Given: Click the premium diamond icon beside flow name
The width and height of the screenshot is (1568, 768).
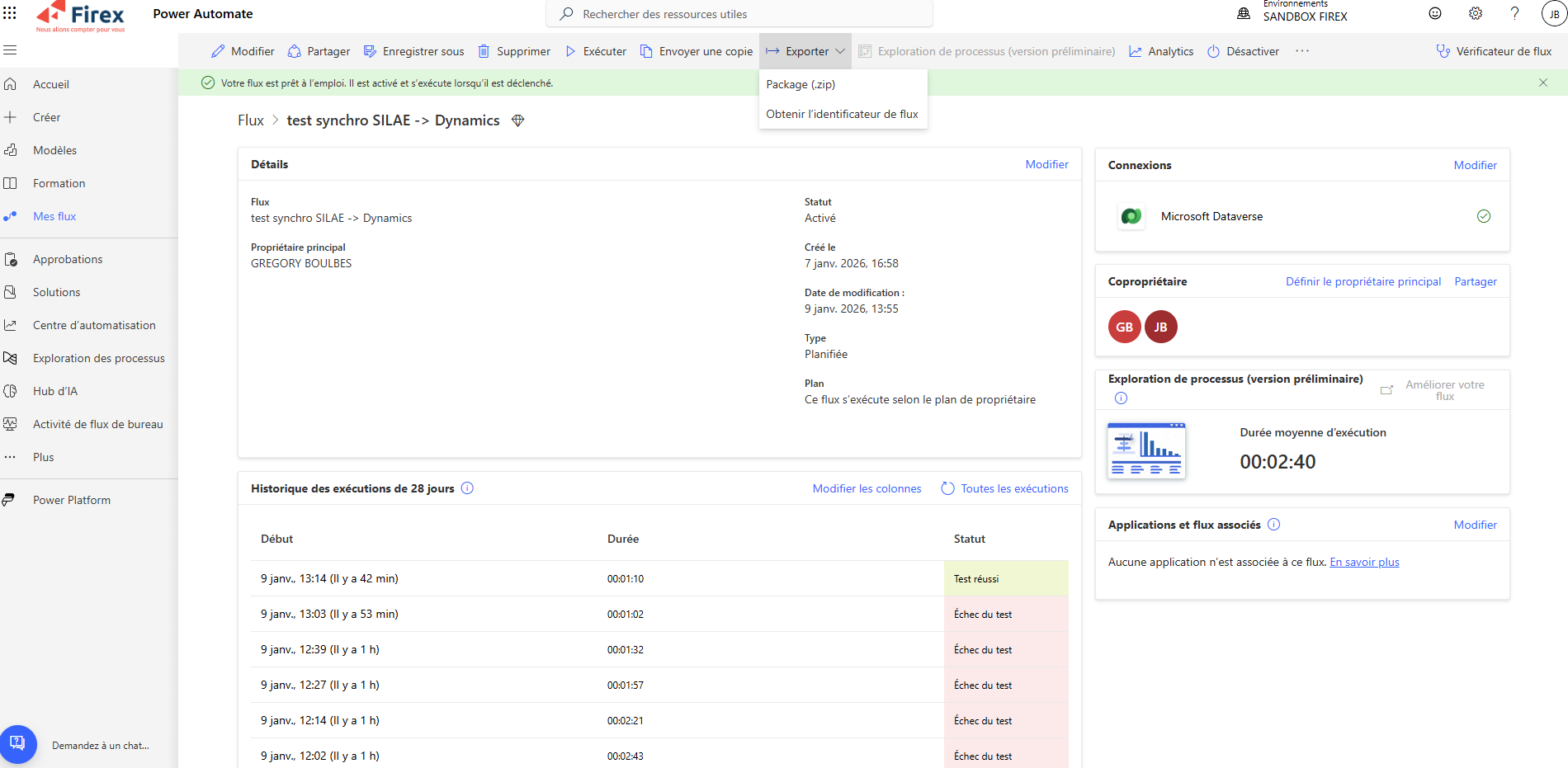Looking at the screenshot, I should tap(518, 120).
